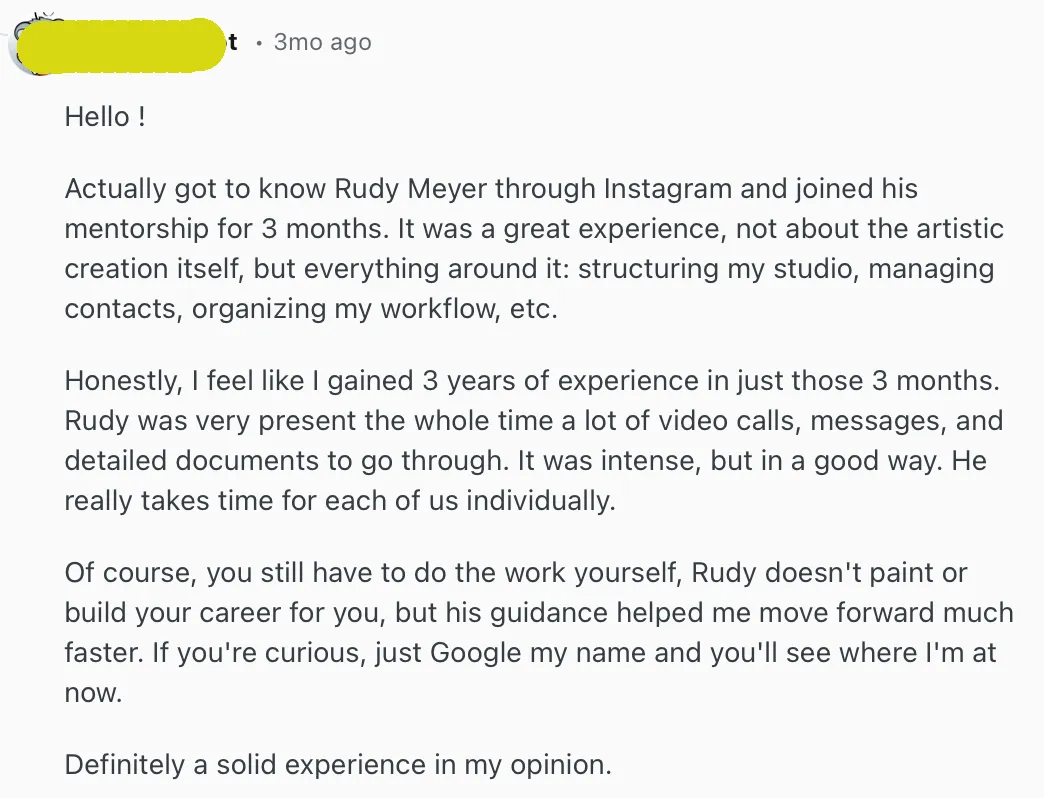Image resolution: width=1044 pixels, height=798 pixels.
Task: Open the highlighted commenter username
Action: coord(130,44)
